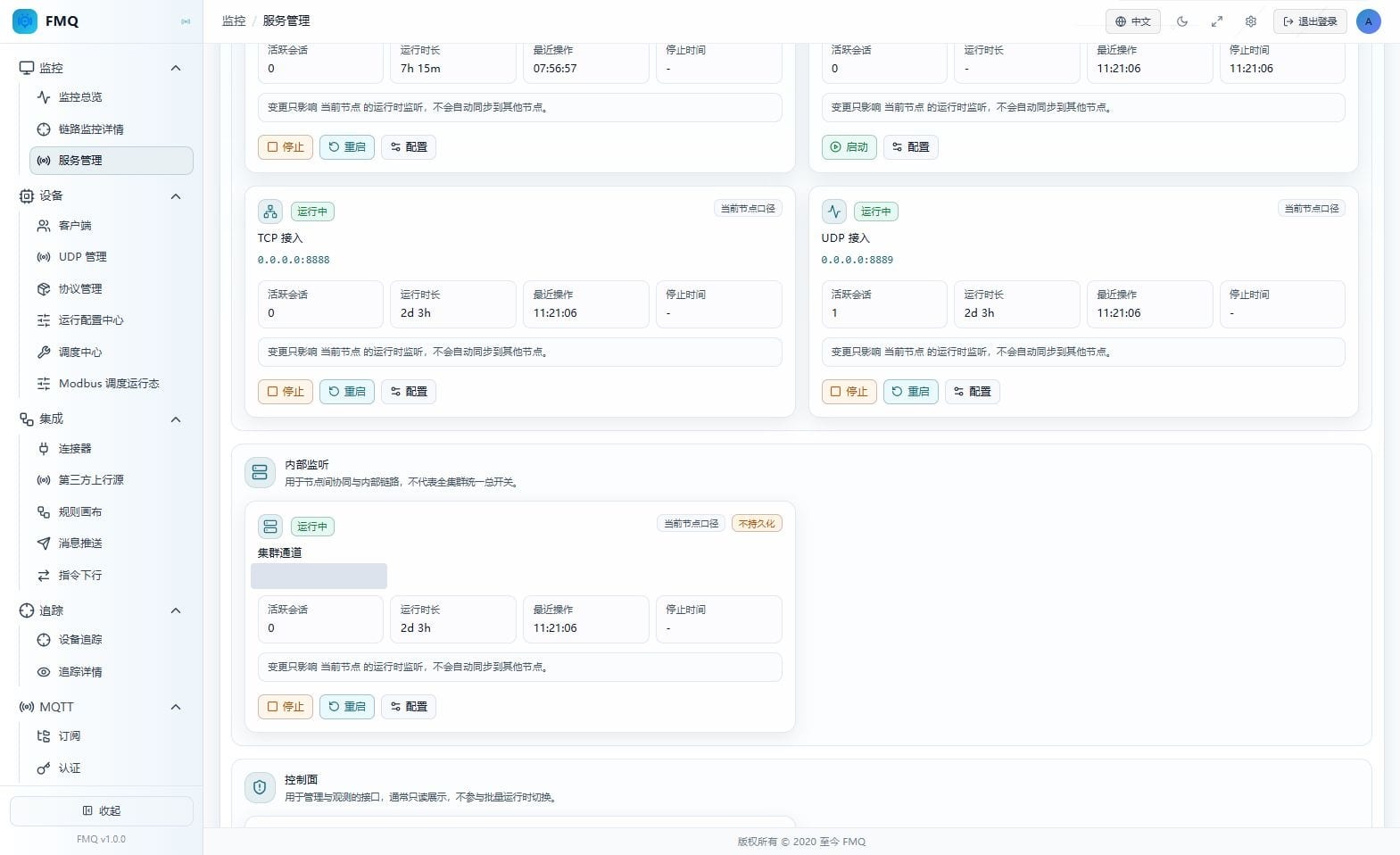The height and width of the screenshot is (855, 1400).
Task: Click the UDP 接入 pulse icon
Action: 833,212
